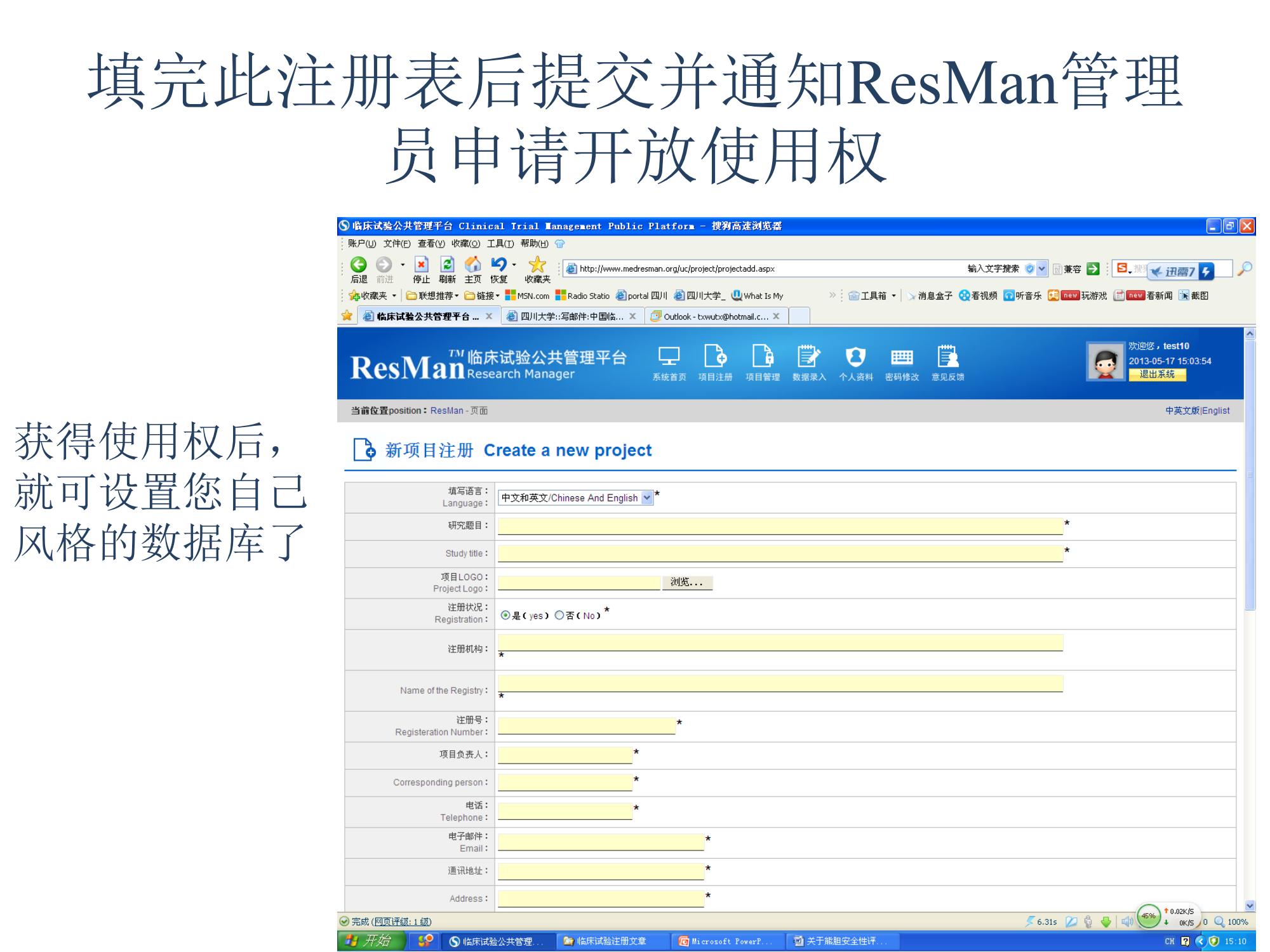Click the 听音乐 toolbar shortcut

point(1022,296)
